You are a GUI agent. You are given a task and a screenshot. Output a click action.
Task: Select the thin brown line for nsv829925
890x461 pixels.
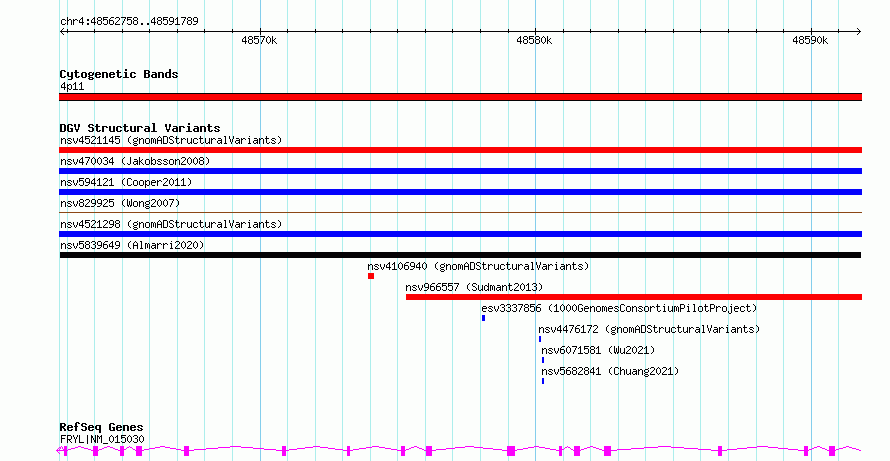pyautogui.click(x=460, y=213)
